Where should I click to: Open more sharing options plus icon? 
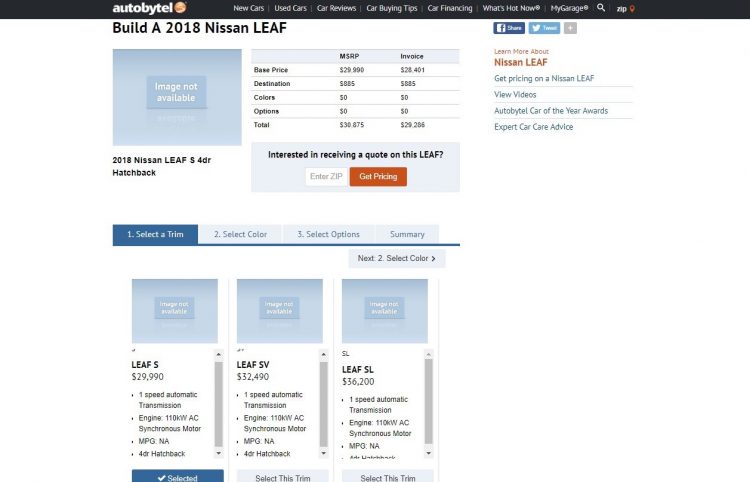click(570, 28)
